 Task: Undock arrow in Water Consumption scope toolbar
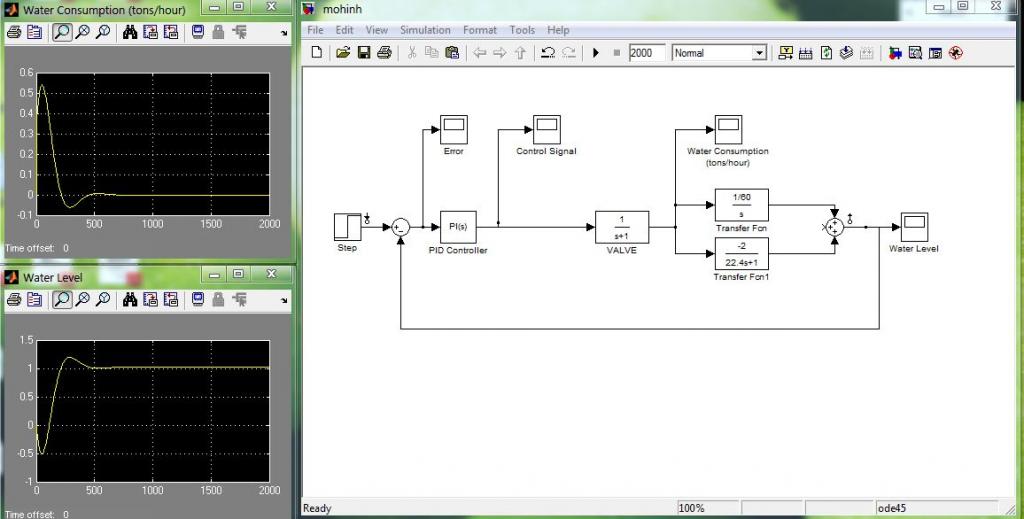284,33
